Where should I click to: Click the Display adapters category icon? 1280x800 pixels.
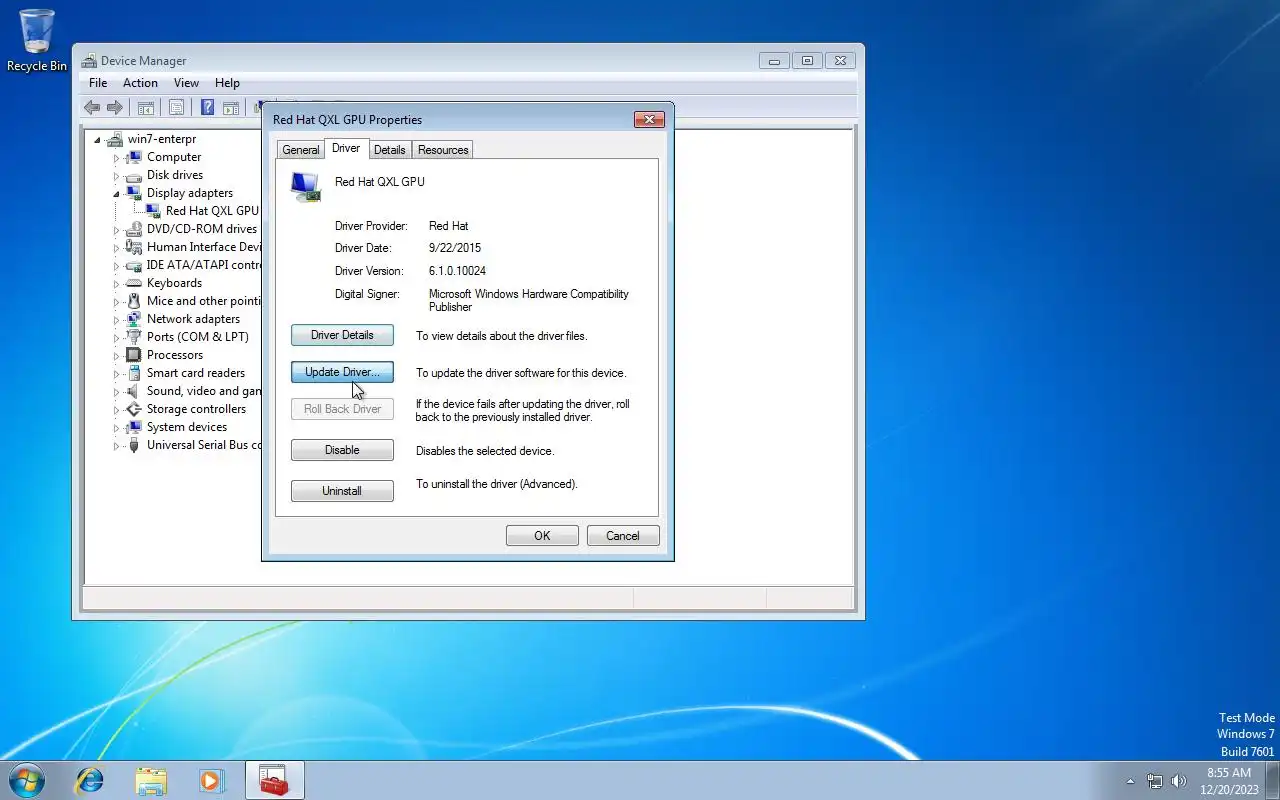pyautogui.click(x=134, y=193)
